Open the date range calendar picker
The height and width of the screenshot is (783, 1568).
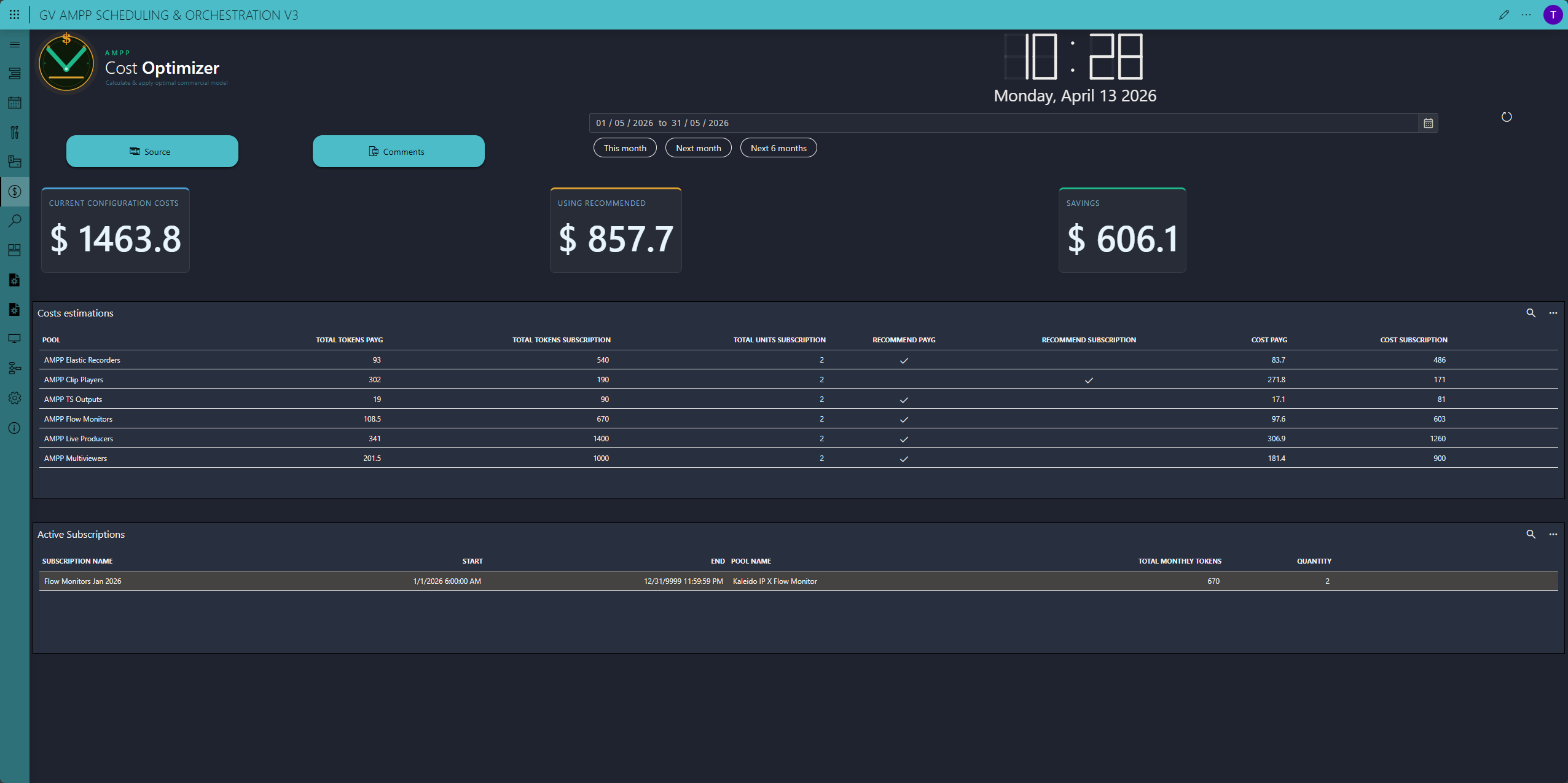click(1428, 123)
